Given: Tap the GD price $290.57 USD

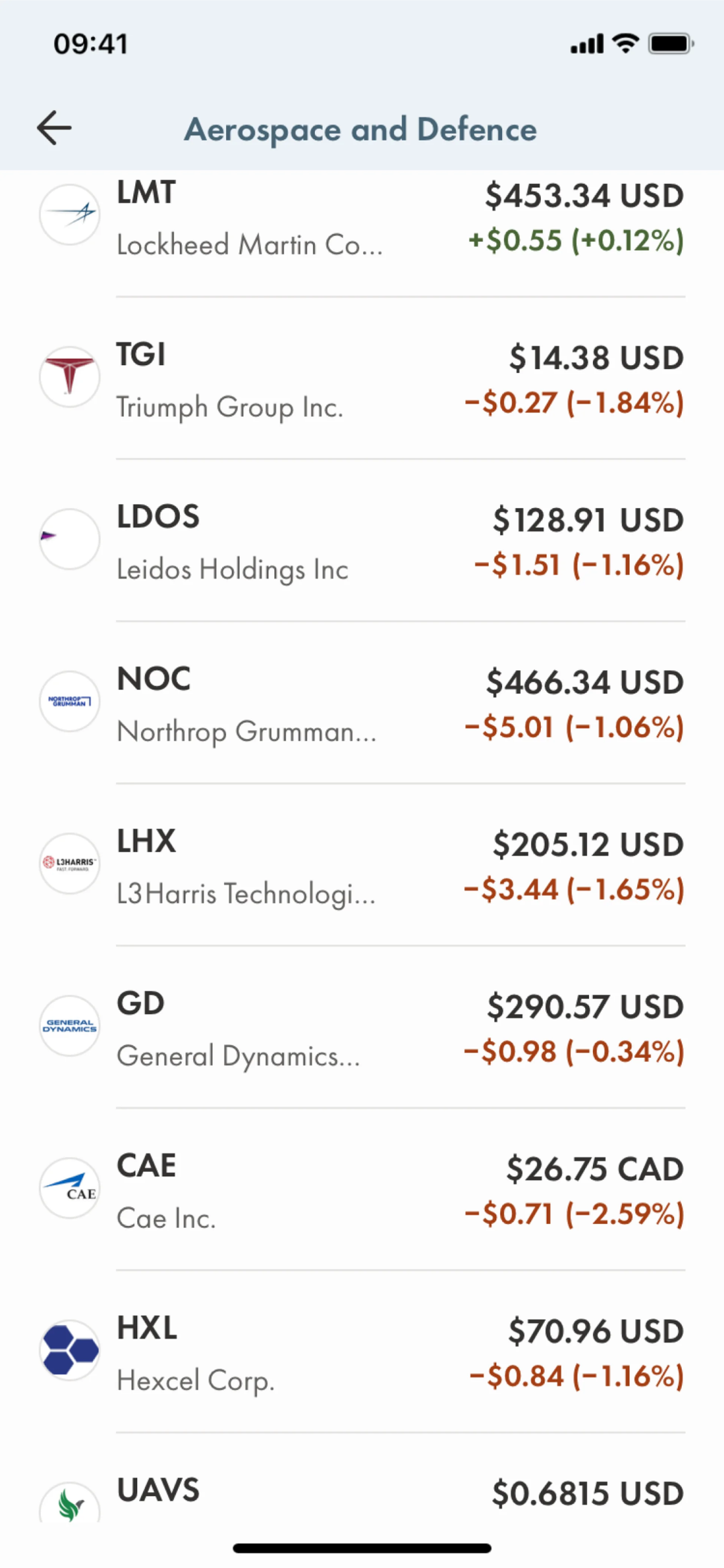Looking at the screenshot, I should tap(585, 1007).
